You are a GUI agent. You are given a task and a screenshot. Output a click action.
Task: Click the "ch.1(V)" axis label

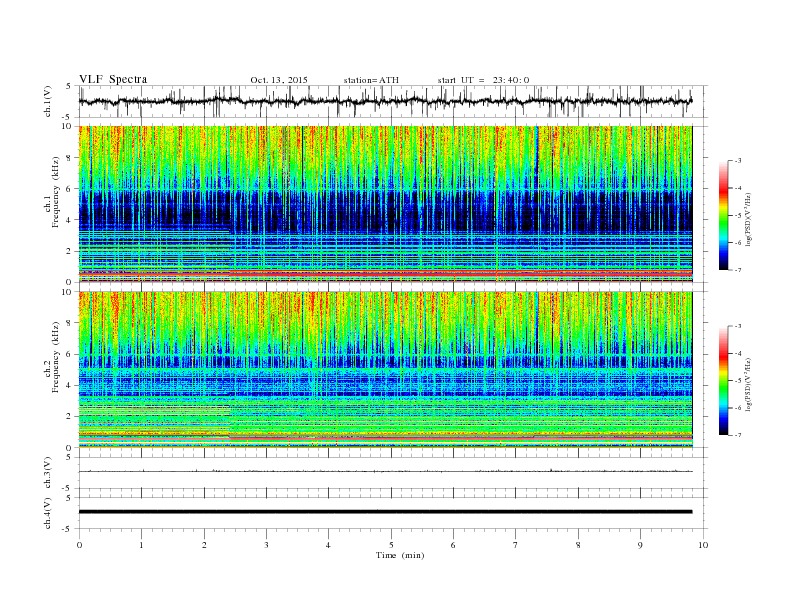point(48,102)
